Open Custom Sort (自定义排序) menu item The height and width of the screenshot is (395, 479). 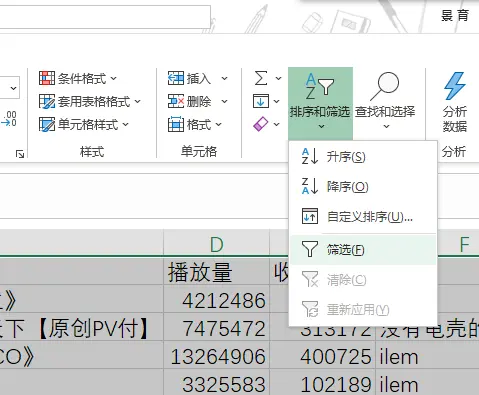tap(363, 217)
